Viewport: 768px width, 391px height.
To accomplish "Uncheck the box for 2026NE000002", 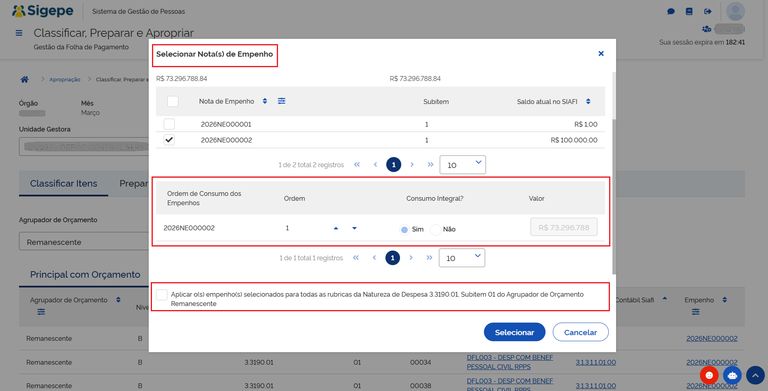I will pyautogui.click(x=169, y=140).
